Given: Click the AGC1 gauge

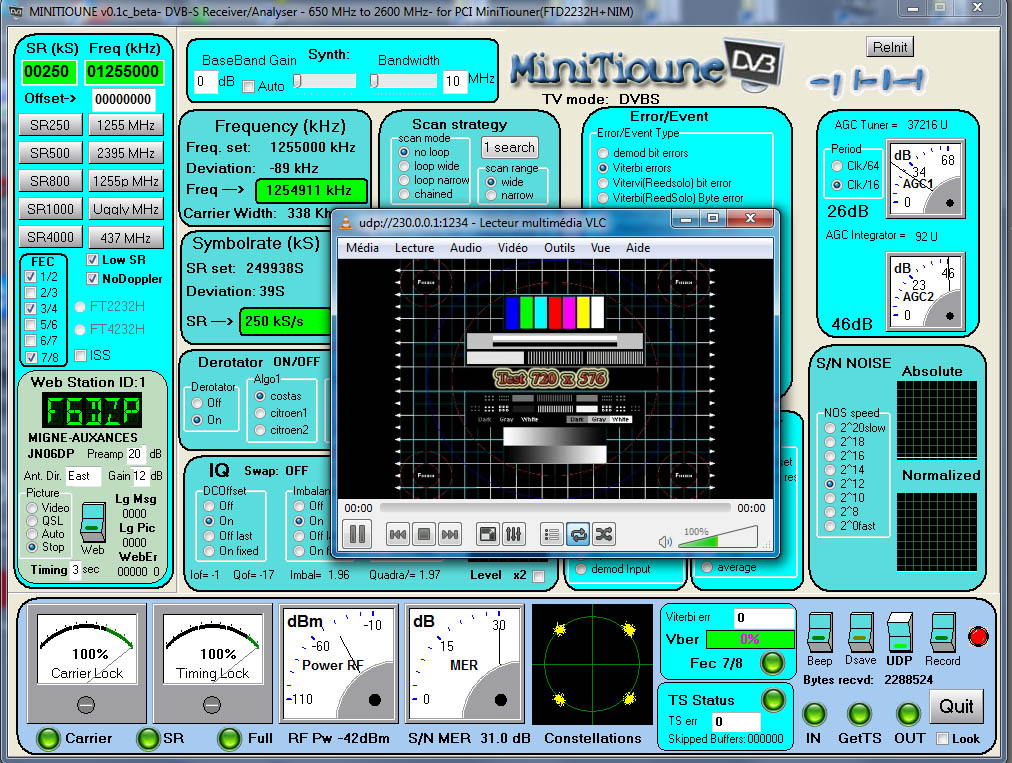Looking at the screenshot, I should pos(925,178).
